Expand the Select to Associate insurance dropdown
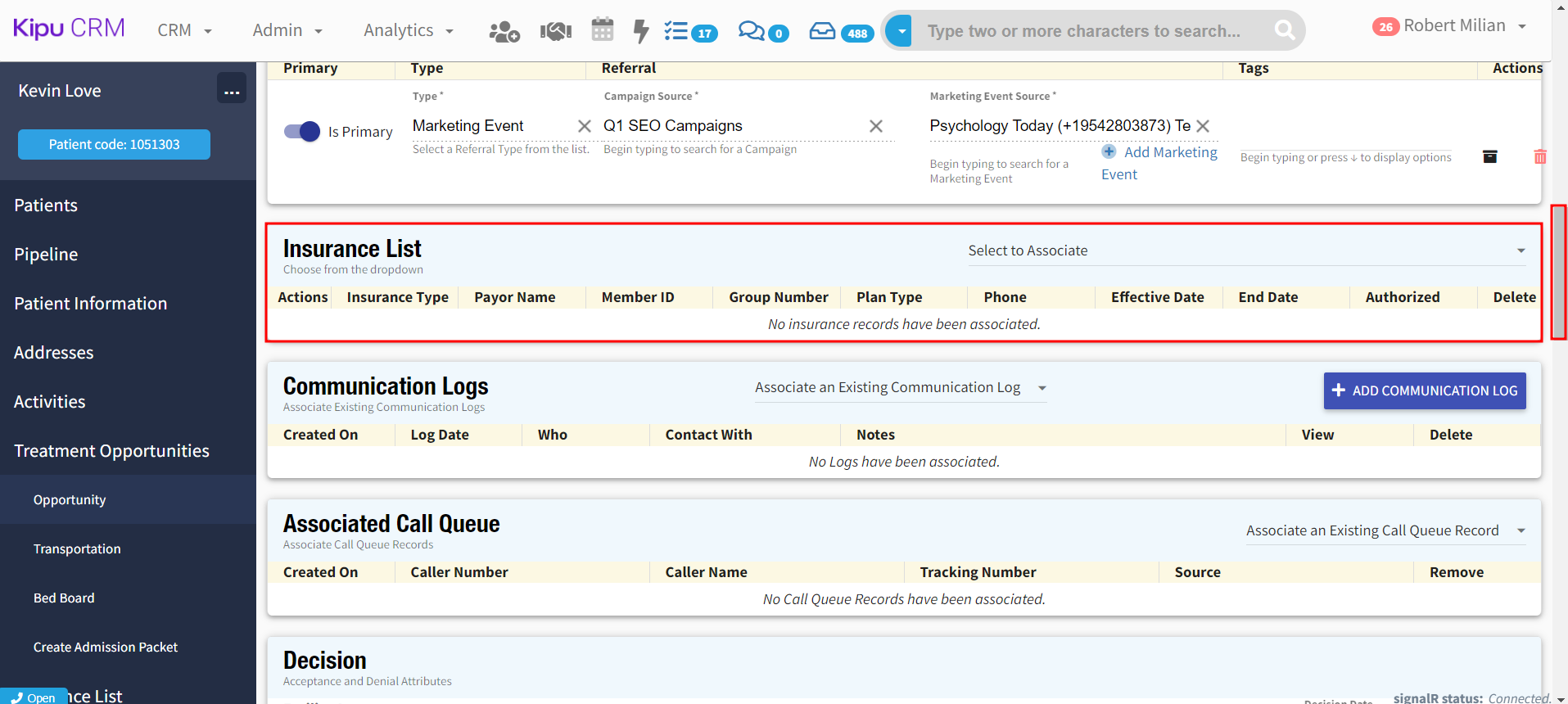Image resolution: width=1568 pixels, height=704 pixels. (x=1246, y=250)
